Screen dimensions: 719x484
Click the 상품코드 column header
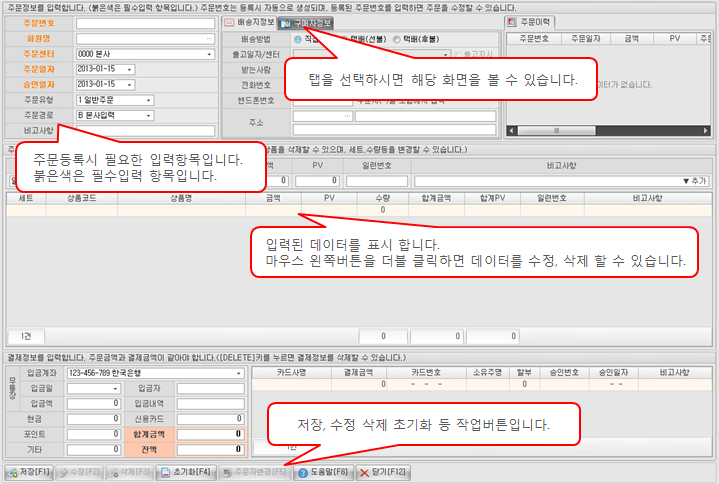click(82, 198)
